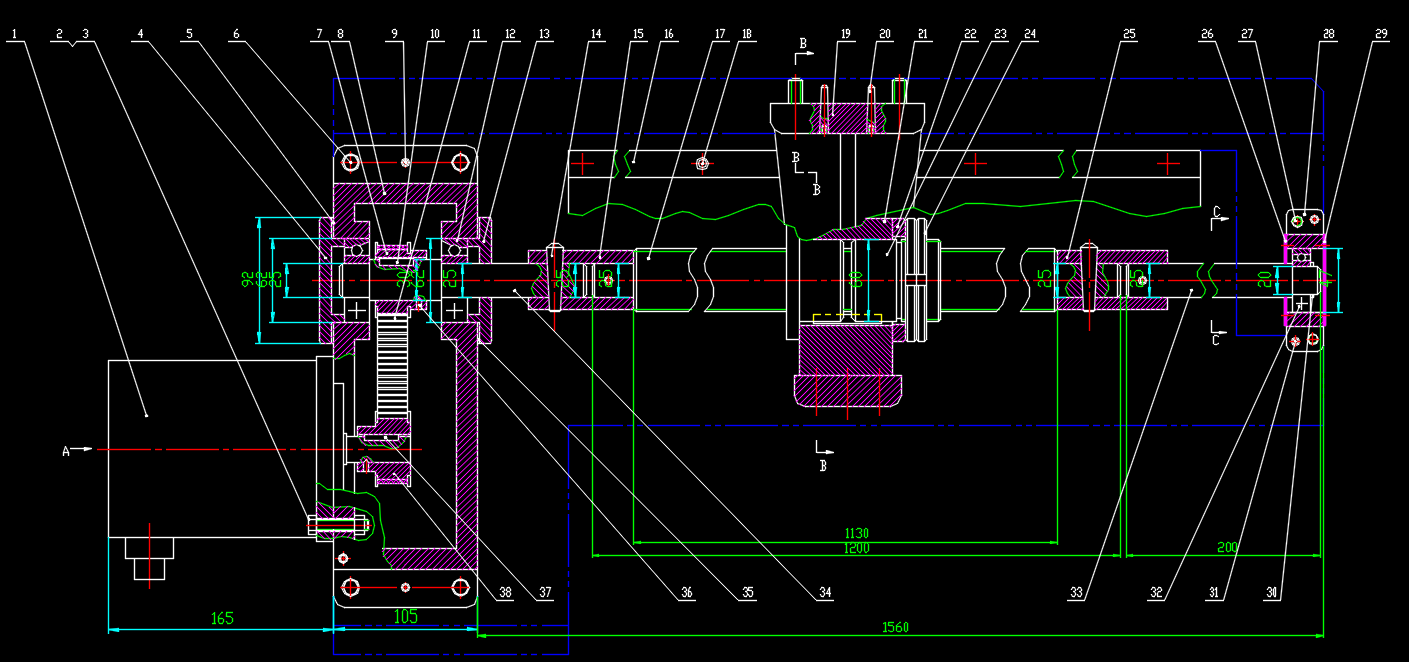This screenshot has width=1409, height=662.
Task: Click part callout number 19
Action: coord(845,34)
